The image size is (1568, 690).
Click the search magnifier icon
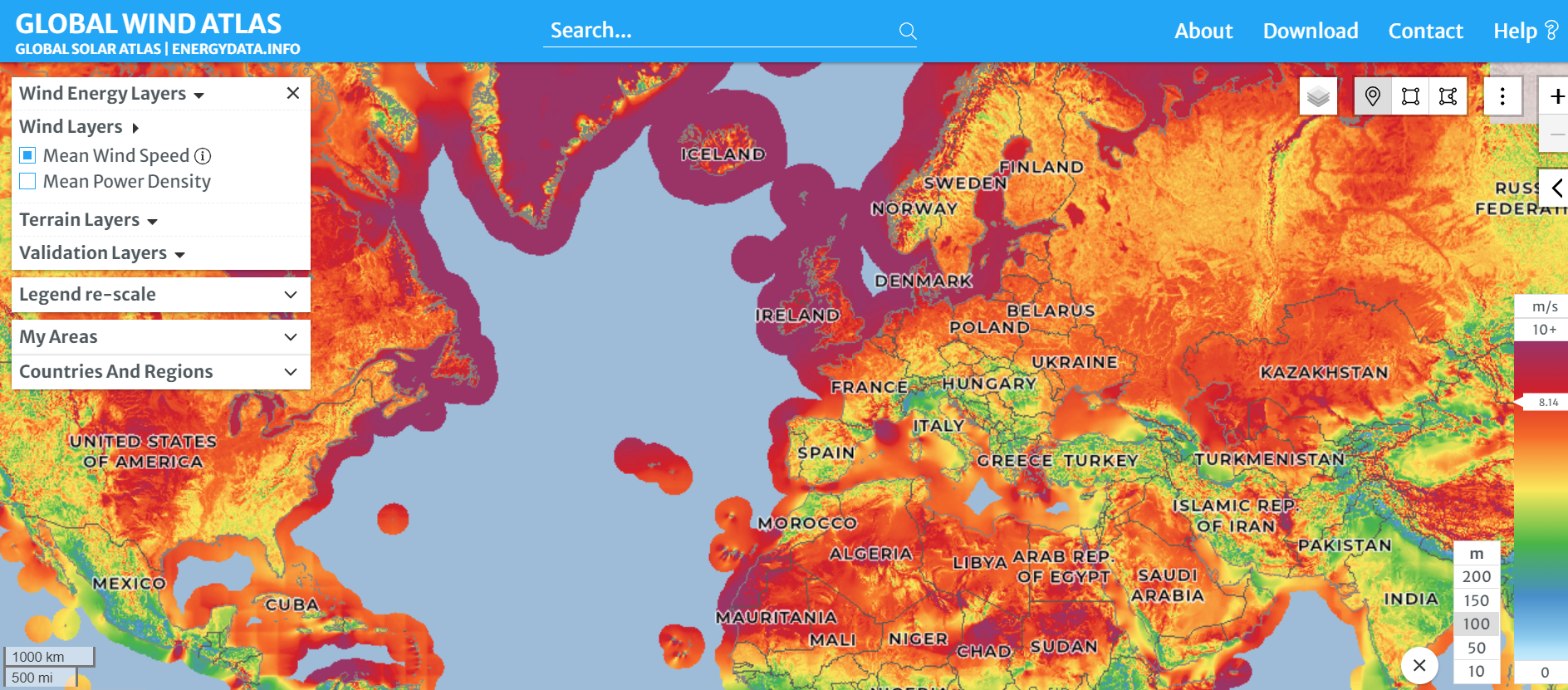(x=908, y=32)
